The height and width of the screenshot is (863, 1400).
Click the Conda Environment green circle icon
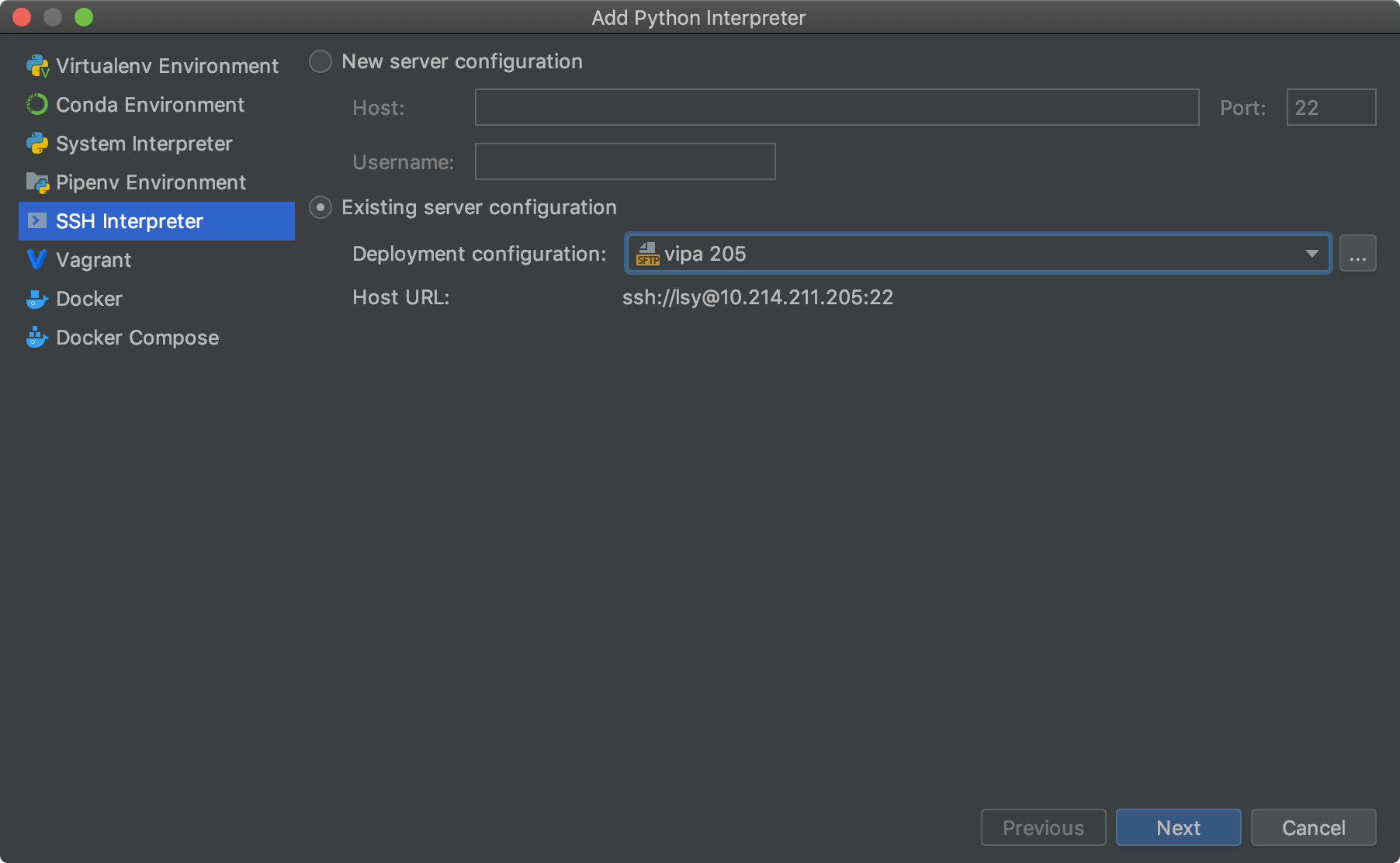click(x=37, y=105)
